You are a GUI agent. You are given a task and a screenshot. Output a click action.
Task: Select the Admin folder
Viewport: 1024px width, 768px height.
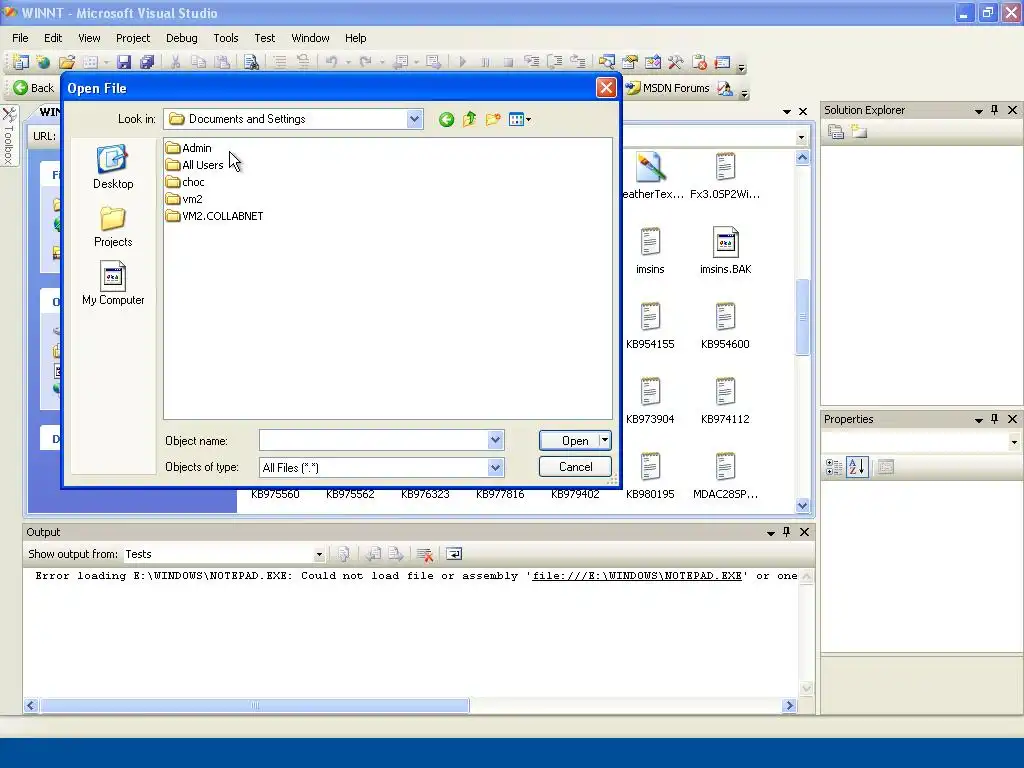pyautogui.click(x=189, y=148)
